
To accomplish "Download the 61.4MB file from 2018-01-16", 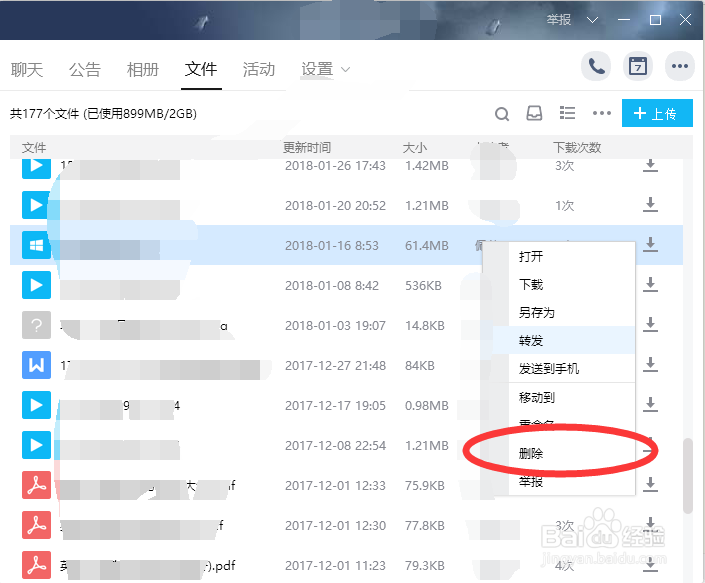I will coord(650,245).
